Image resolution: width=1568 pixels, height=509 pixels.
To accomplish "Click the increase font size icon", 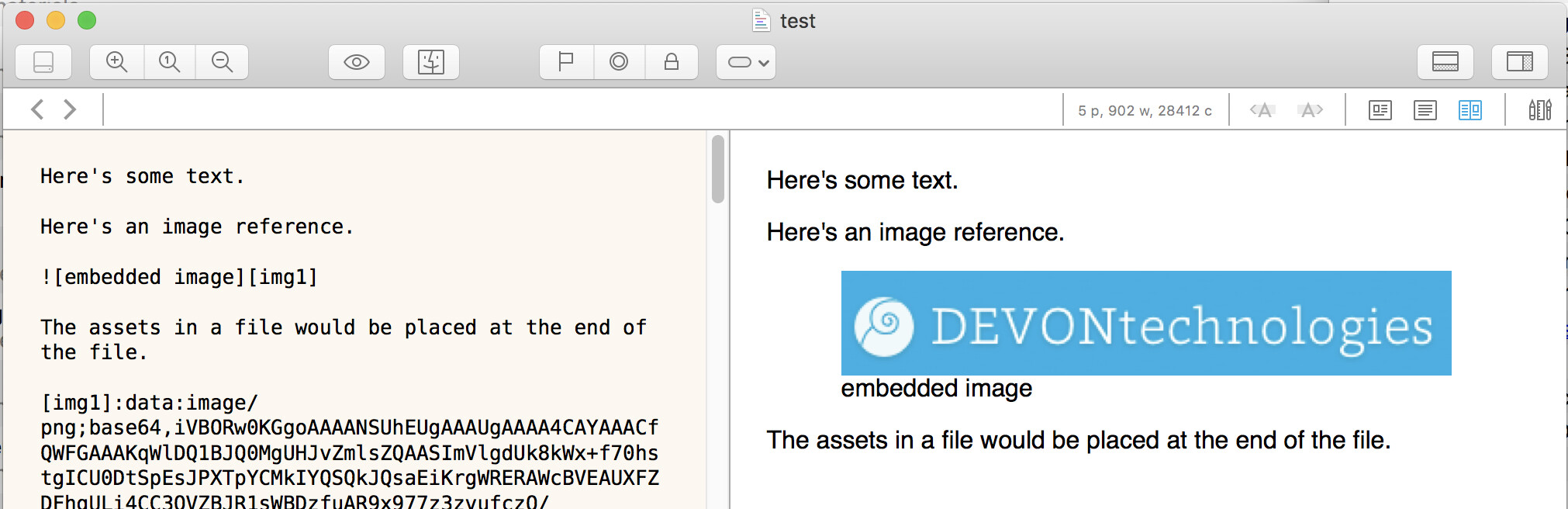I will [x=1311, y=110].
